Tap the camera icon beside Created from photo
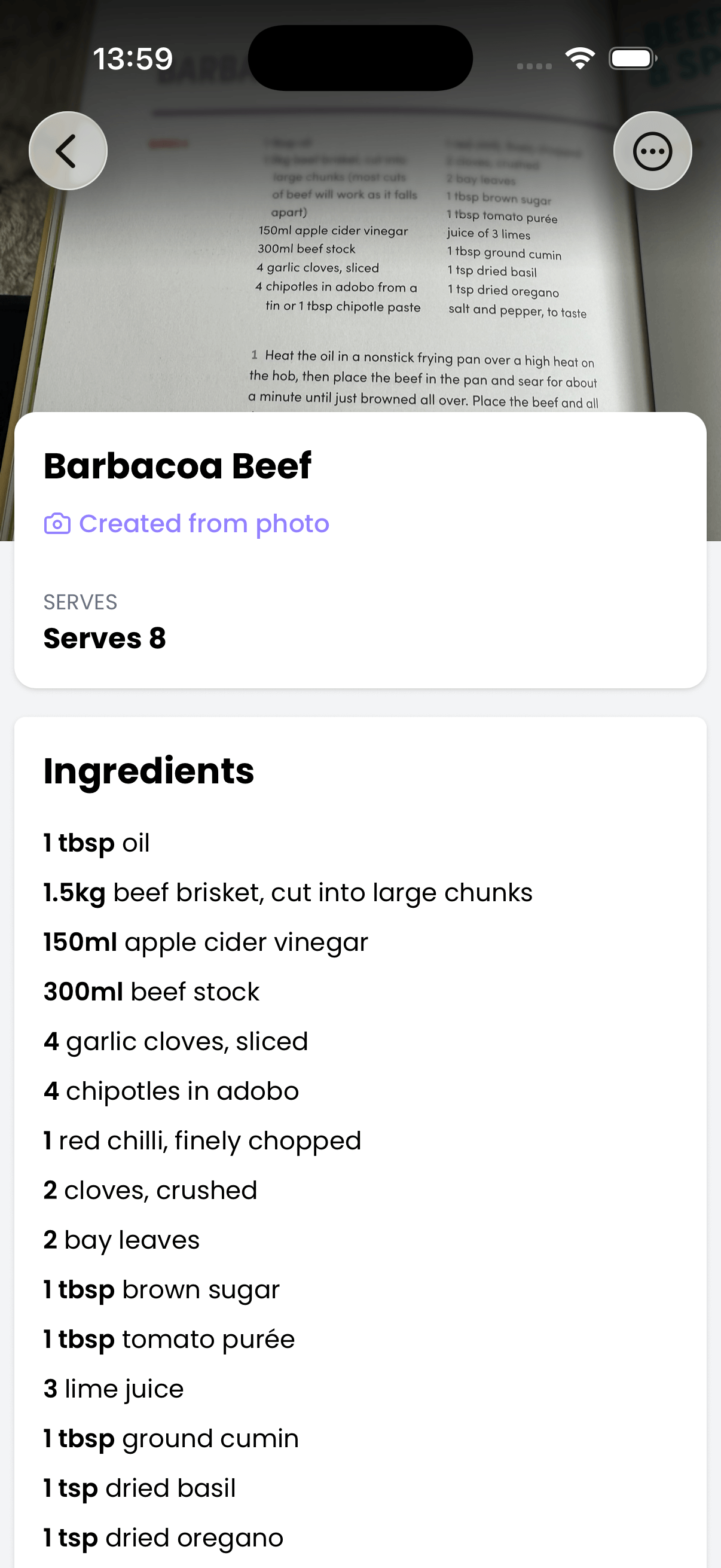The height and width of the screenshot is (1568, 721). [57, 524]
